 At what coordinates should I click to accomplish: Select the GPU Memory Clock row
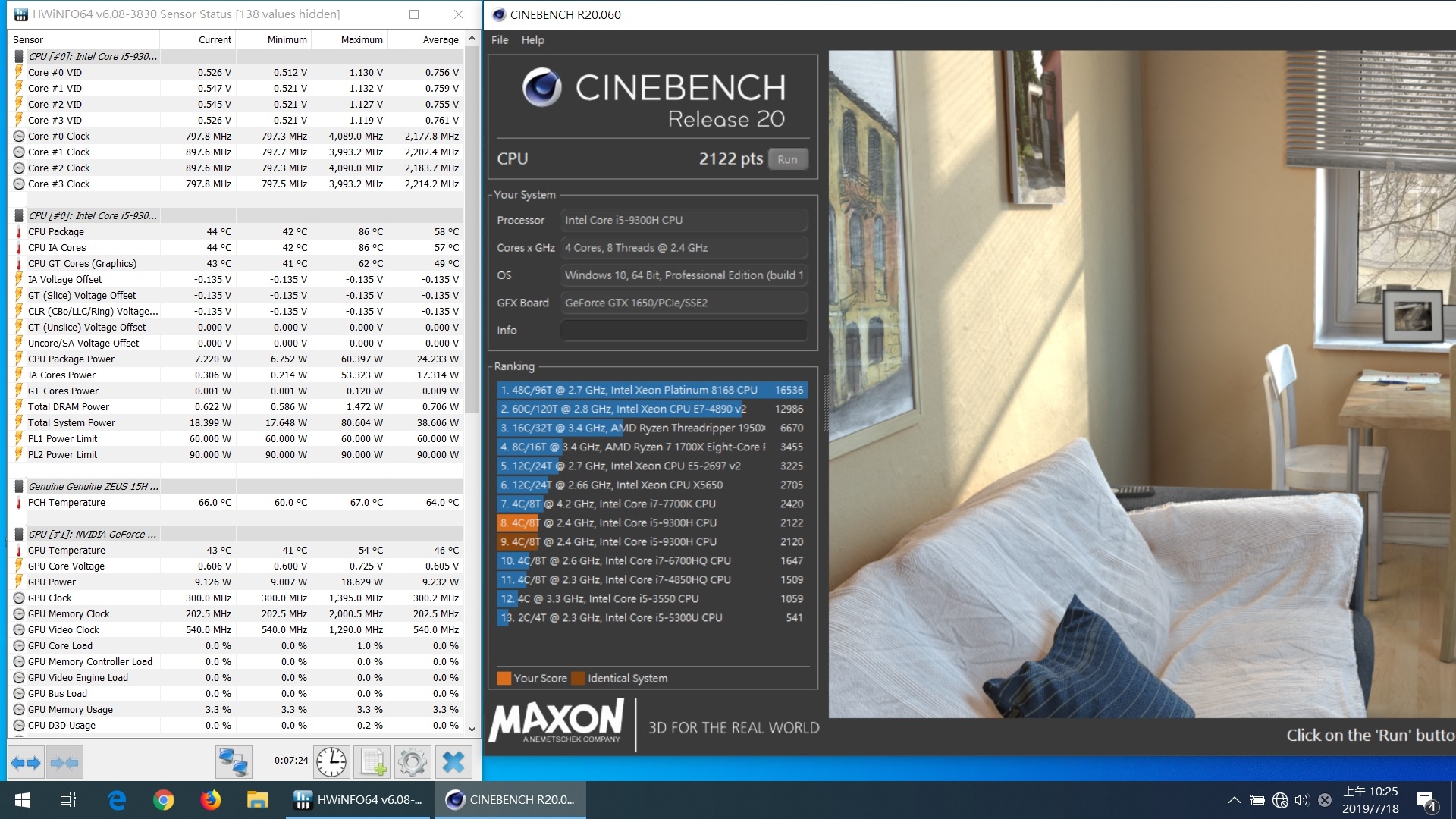[x=237, y=613]
